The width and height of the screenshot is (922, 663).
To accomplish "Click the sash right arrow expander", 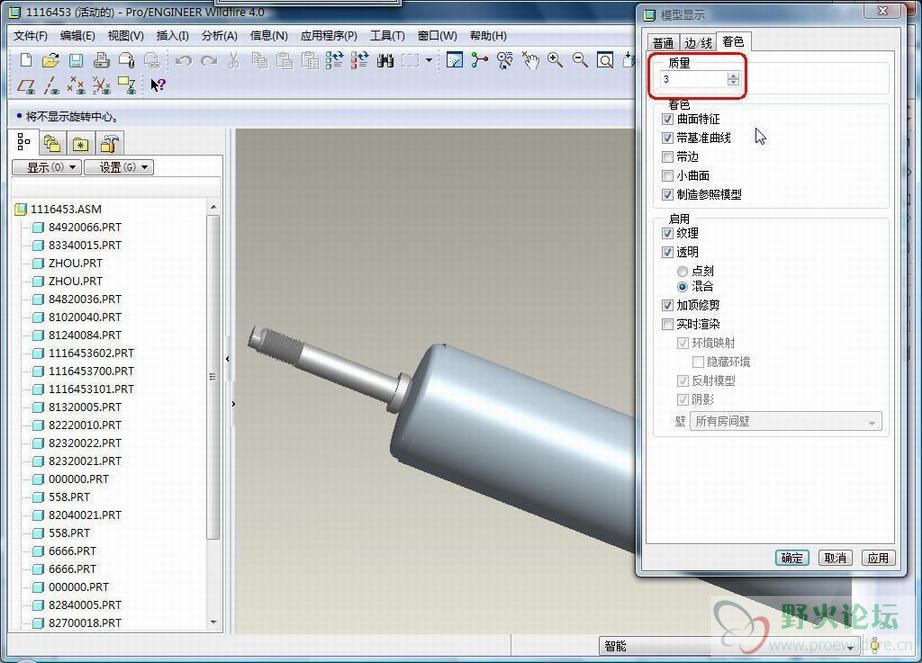I will pos(233,404).
